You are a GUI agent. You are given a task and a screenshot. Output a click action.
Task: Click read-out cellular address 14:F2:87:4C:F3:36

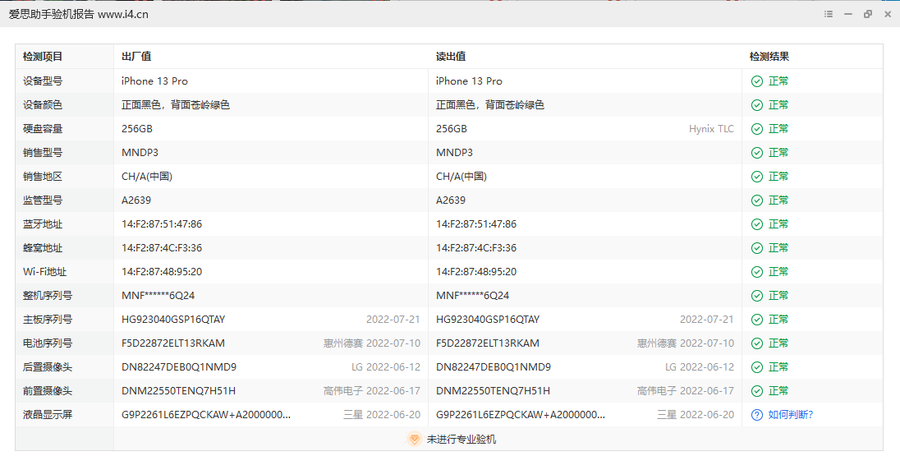[476, 248]
